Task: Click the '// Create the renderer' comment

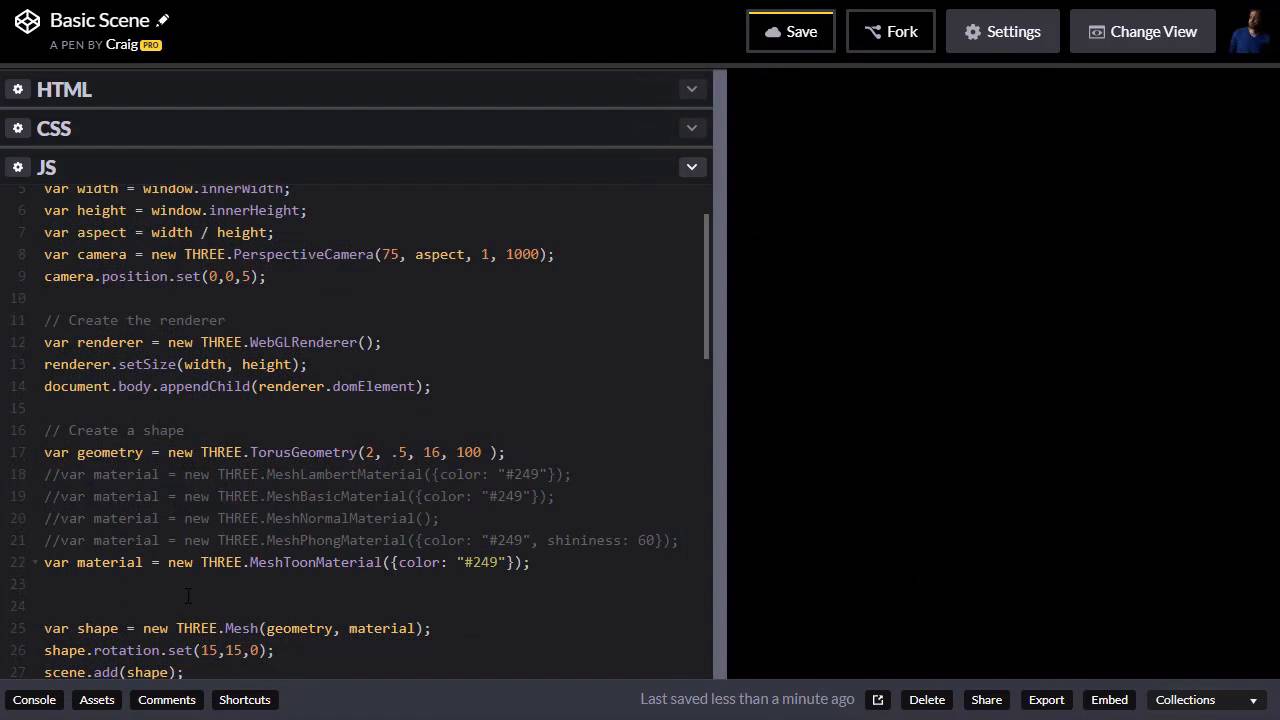Action: (134, 320)
